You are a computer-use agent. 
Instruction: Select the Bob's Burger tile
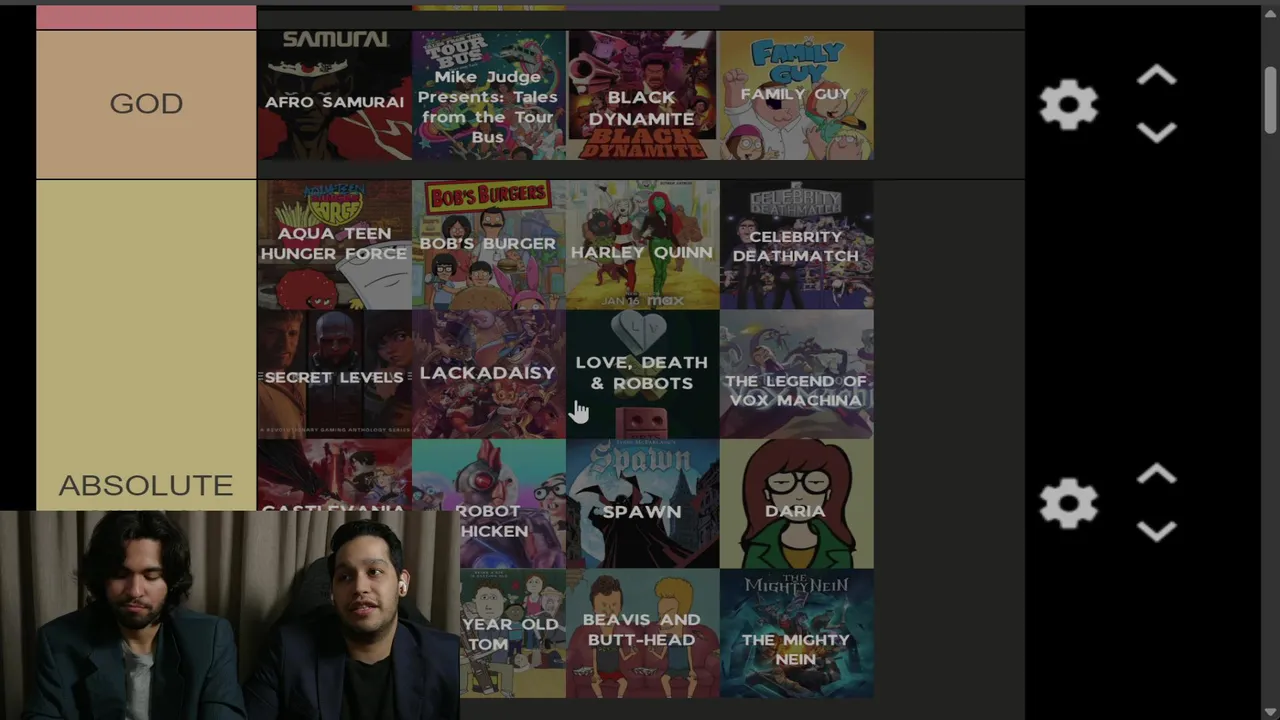click(488, 245)
